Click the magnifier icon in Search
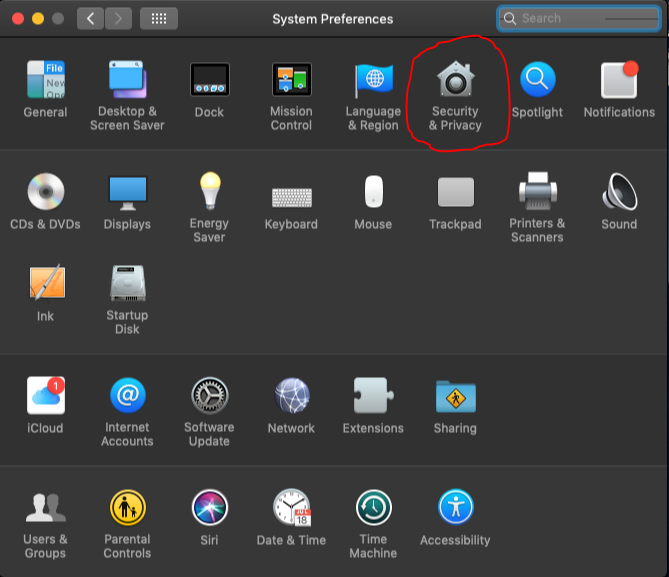The image size is (669, 577). point(509,18)
